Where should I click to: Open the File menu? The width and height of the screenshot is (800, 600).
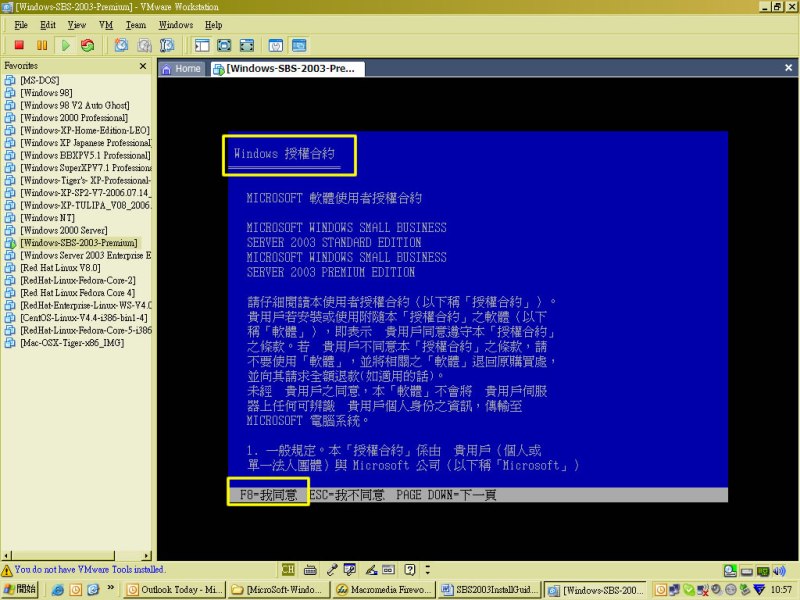(21, 25)
